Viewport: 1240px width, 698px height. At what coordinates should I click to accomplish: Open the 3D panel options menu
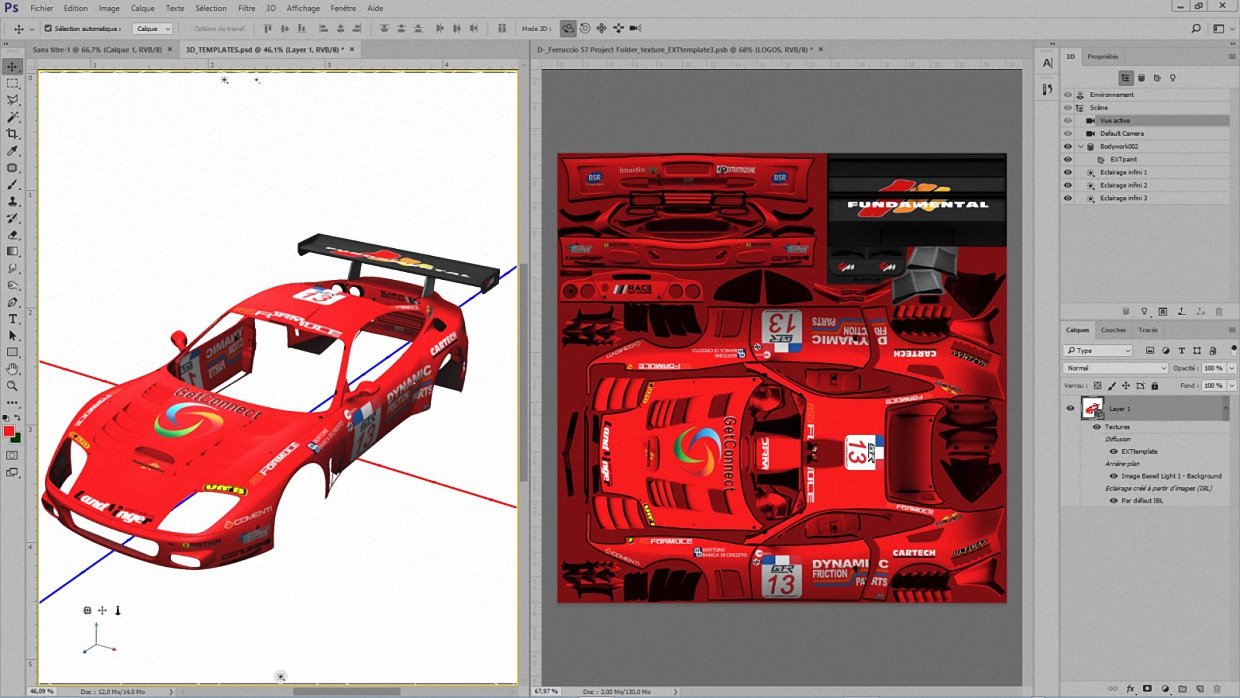pyautogui.click(x=1232, y=57)
